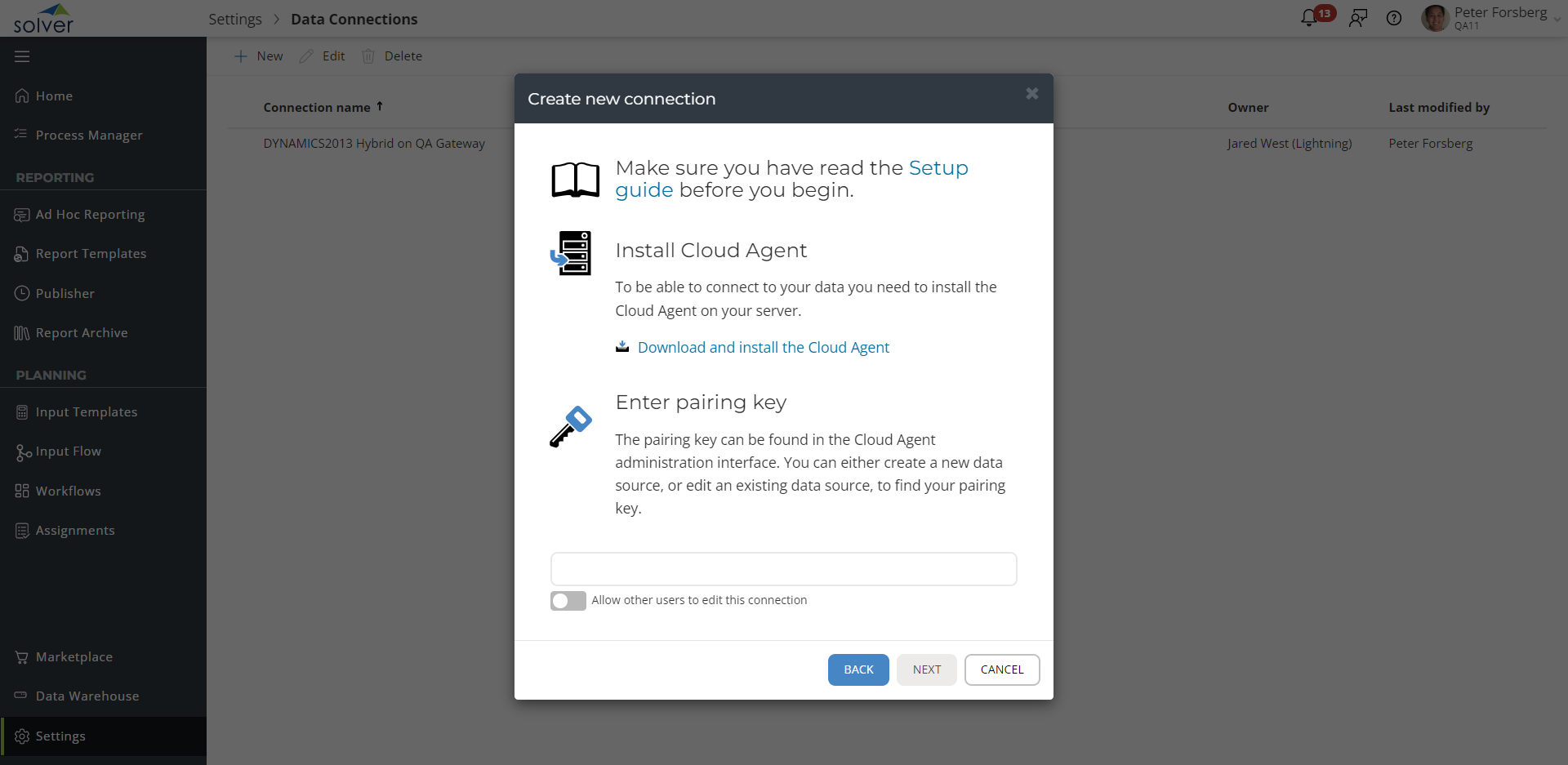
Task: Click the Home icon in the sidebar
Action: coord(22,96)
